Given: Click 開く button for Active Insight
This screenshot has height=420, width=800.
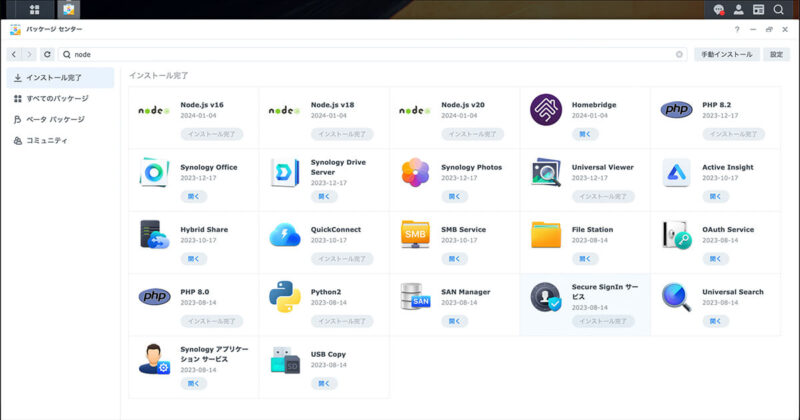Looking at the screenshot, I should 715,196.
